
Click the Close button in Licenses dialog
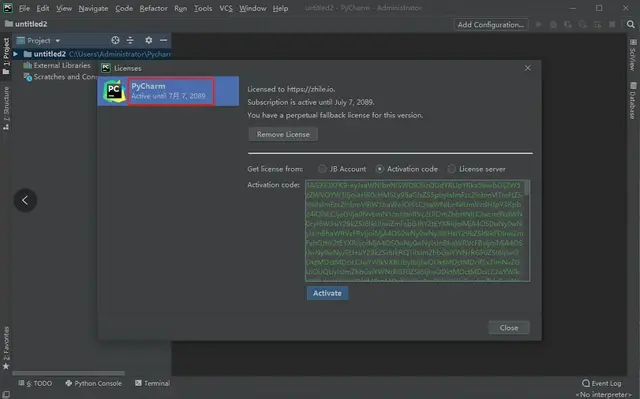(509, 328)
